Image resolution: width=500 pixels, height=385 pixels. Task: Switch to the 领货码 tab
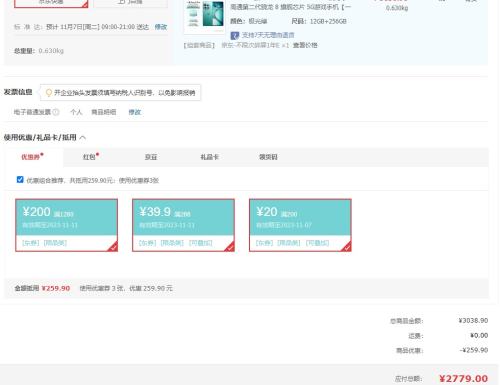[x=268, y=157]
